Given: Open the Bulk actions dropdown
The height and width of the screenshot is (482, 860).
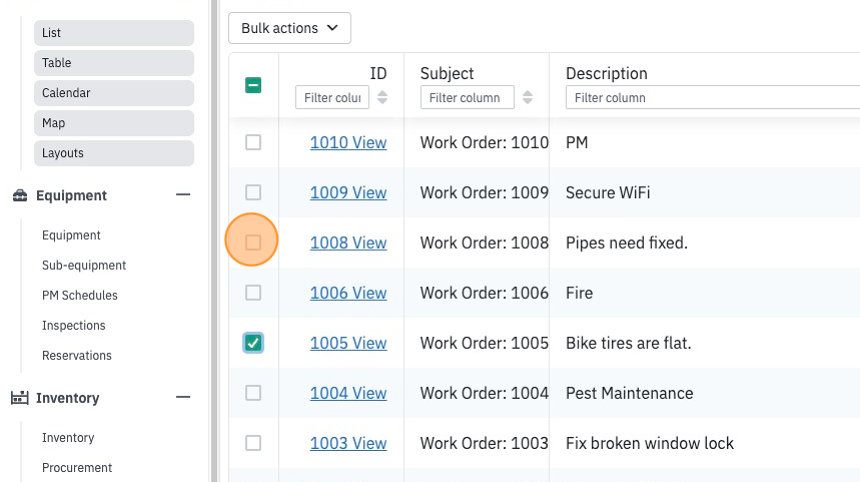Looking at the screenshot, I should coord(290,28).
